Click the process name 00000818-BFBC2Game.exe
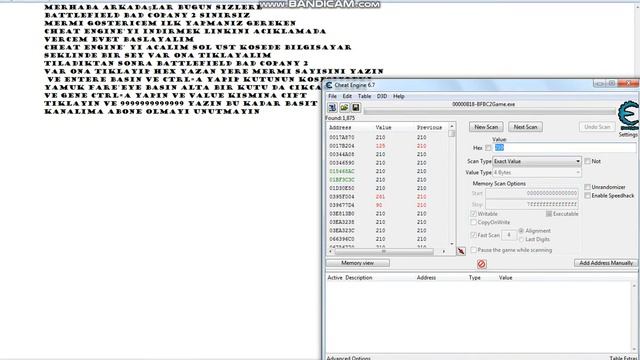Screen dimensions: 640x360 click(x=483, y=104)
